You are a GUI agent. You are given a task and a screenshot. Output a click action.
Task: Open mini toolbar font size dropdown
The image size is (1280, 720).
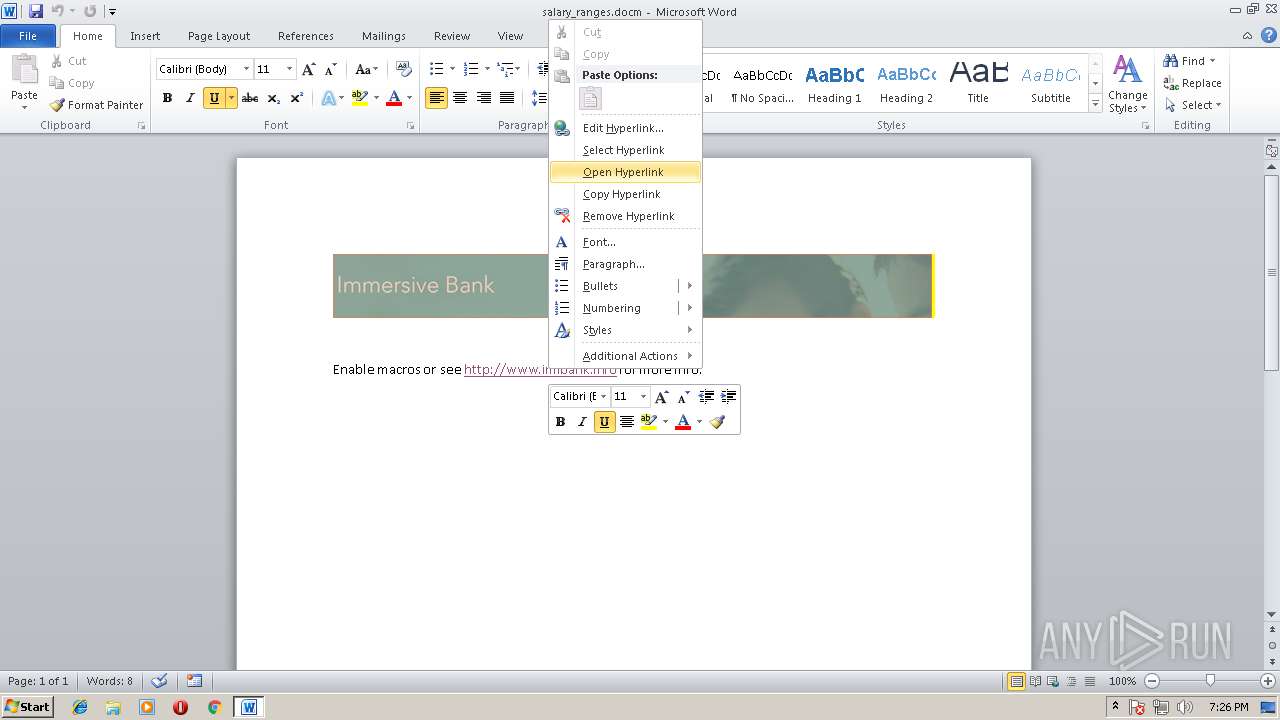coord(643,396)
